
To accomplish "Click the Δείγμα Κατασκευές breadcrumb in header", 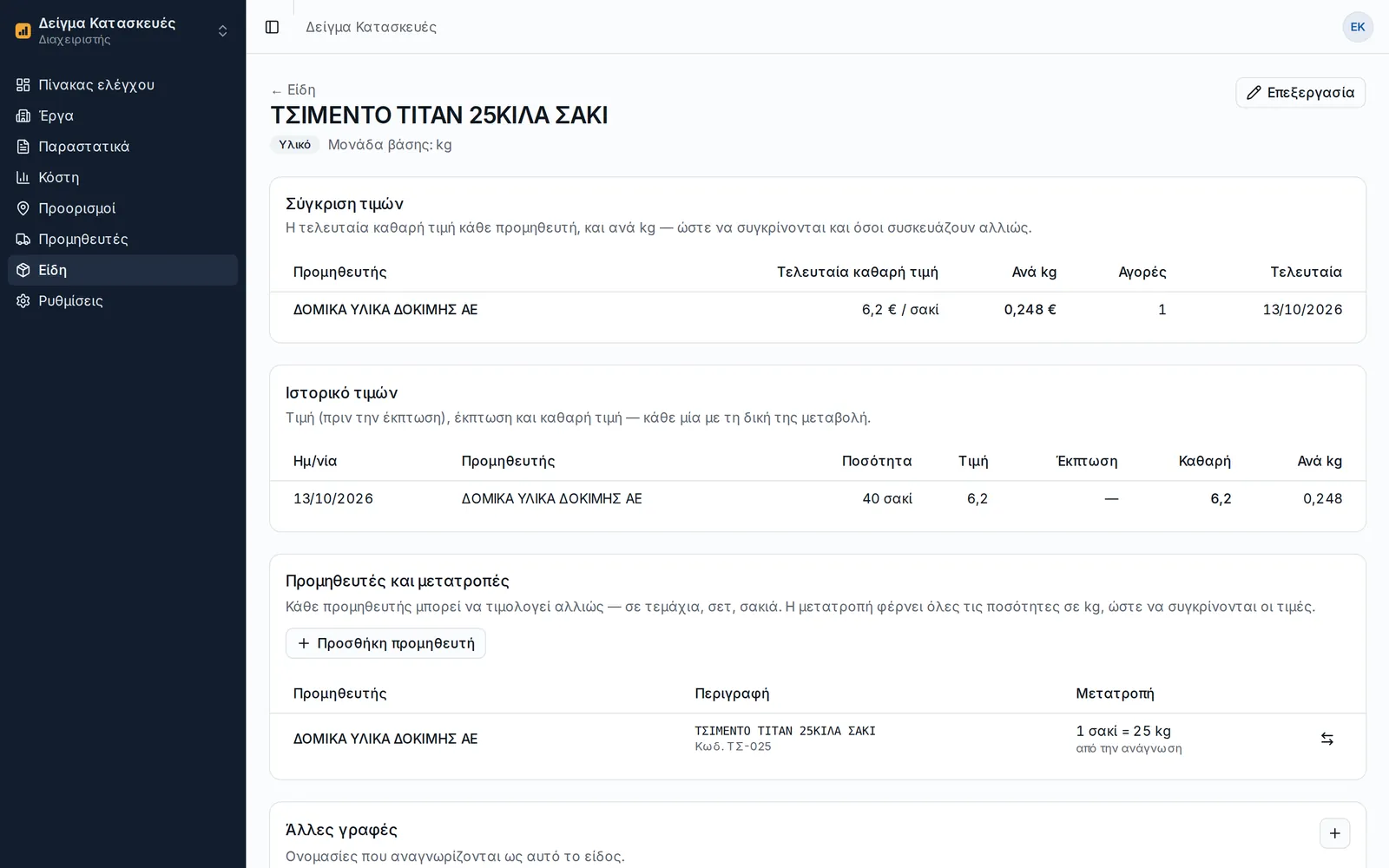I will [371, 27].
